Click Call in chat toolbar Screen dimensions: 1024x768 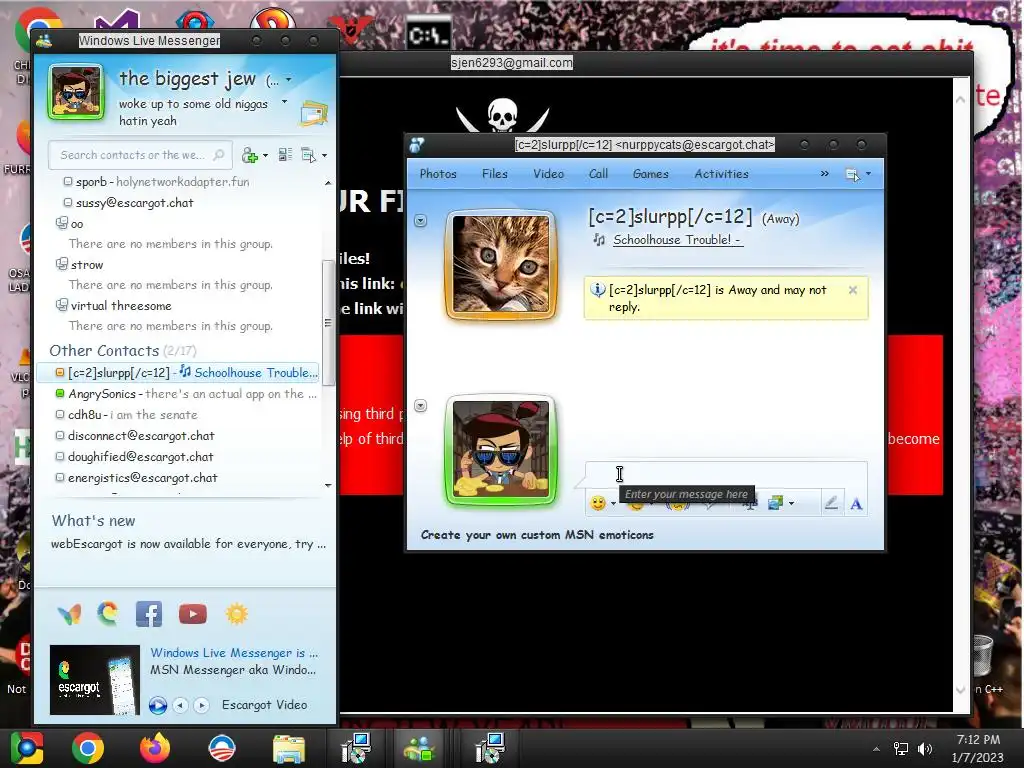tap(598, 174)
